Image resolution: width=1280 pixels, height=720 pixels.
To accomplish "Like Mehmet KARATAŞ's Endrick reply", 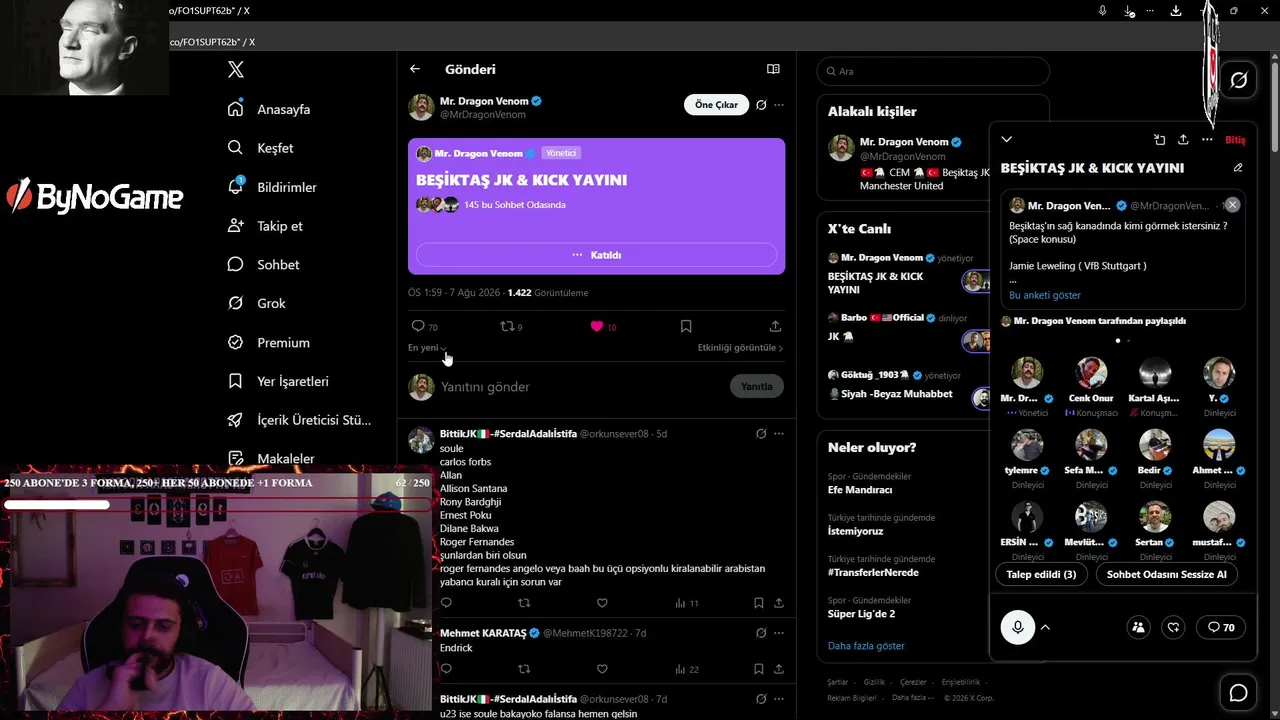I will click(x=602, y=669).
